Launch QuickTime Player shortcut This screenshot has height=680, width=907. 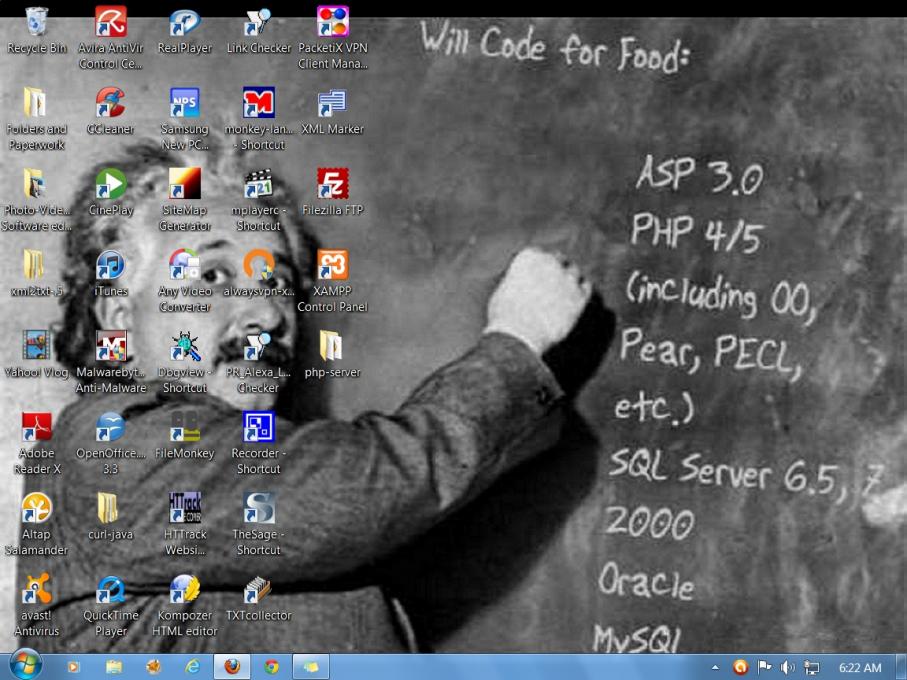[110, 589]
